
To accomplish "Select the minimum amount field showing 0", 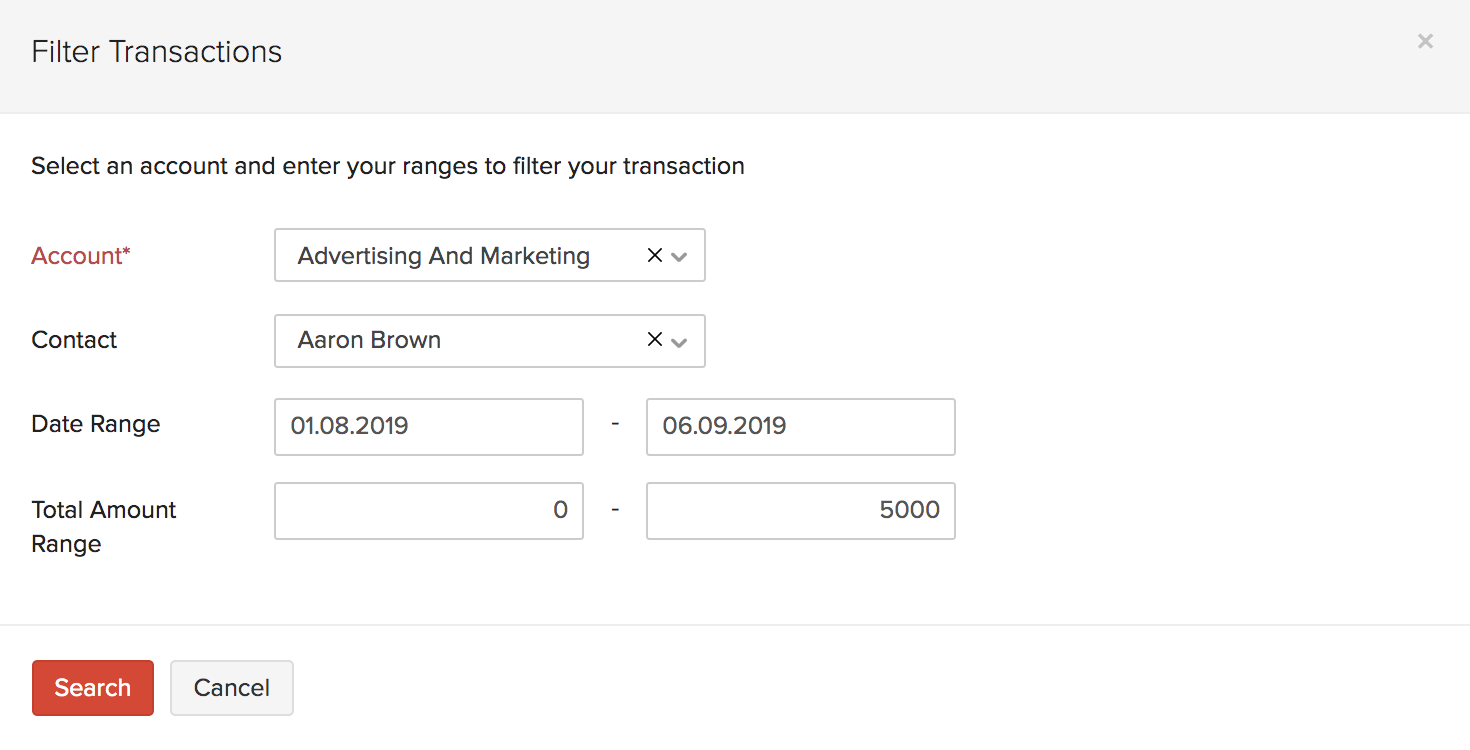I will click(428, 510).
